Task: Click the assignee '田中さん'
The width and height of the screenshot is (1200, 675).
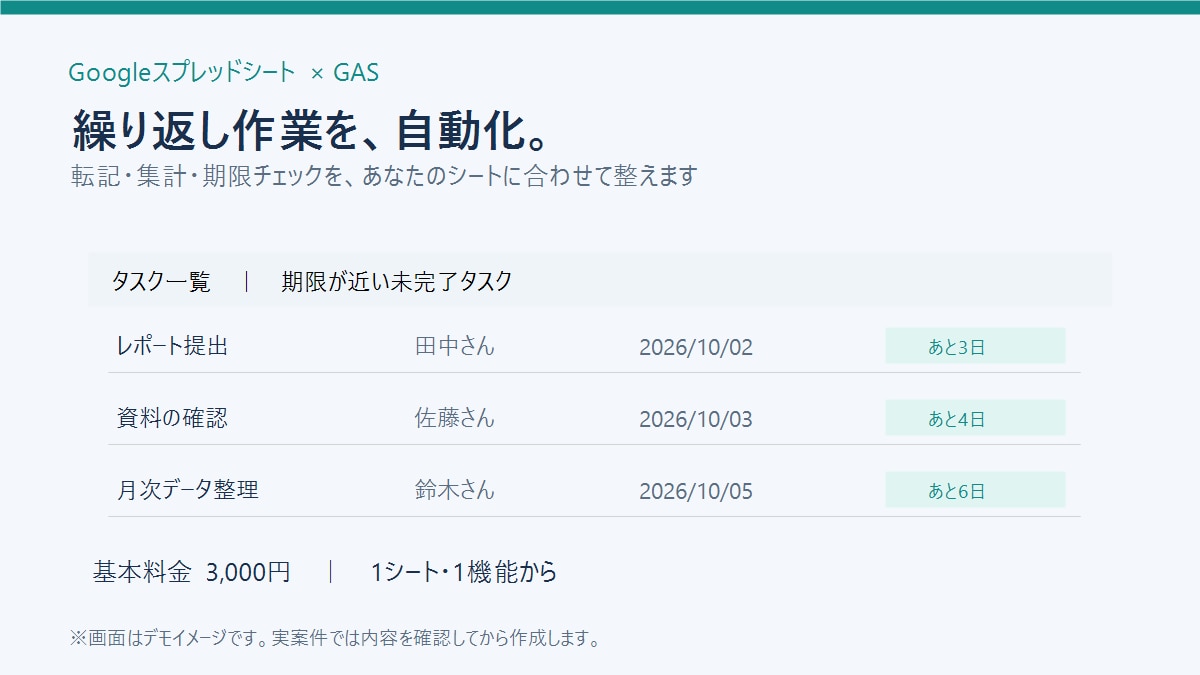Action: (x=455, y=347)
